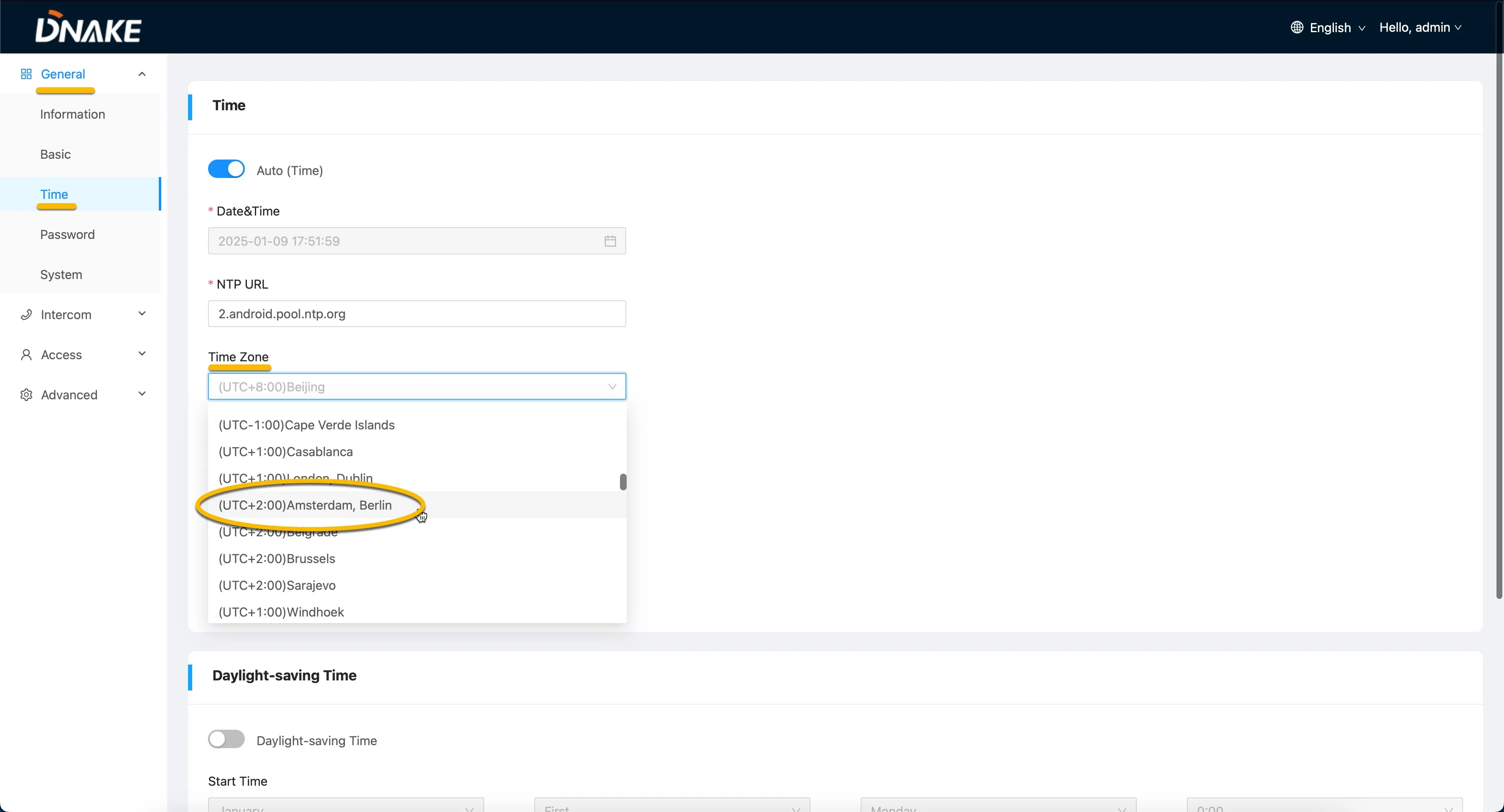Click the Access person icon
Viewport: 1504px width, 812px height.
[x=26, y=355]
